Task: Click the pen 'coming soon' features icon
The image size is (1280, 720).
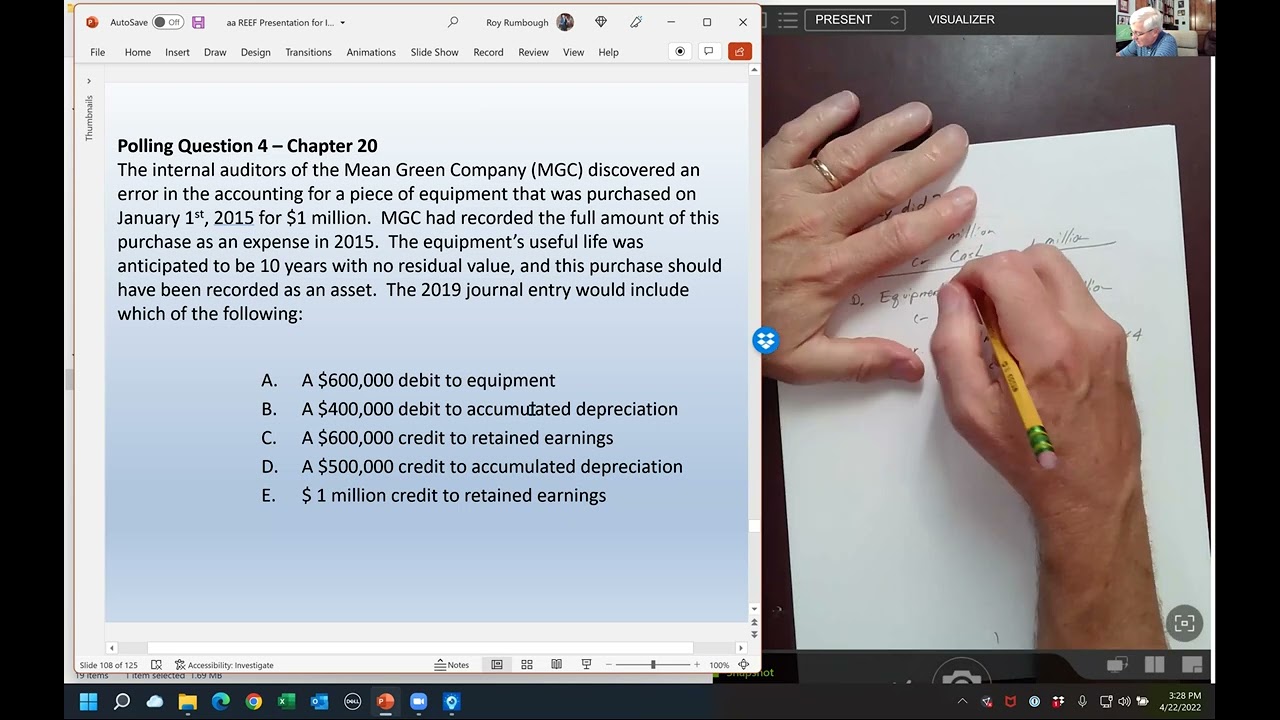Action: tap(636, 22)
